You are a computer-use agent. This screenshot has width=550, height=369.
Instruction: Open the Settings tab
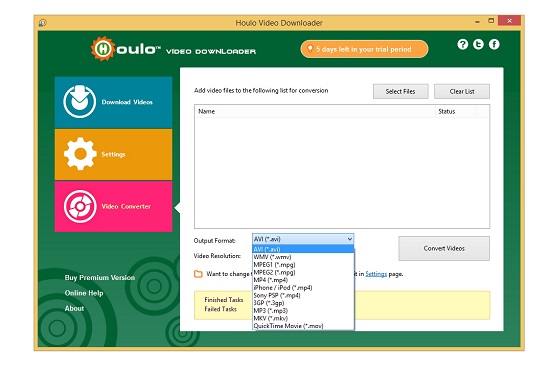[x=113, y=154]
